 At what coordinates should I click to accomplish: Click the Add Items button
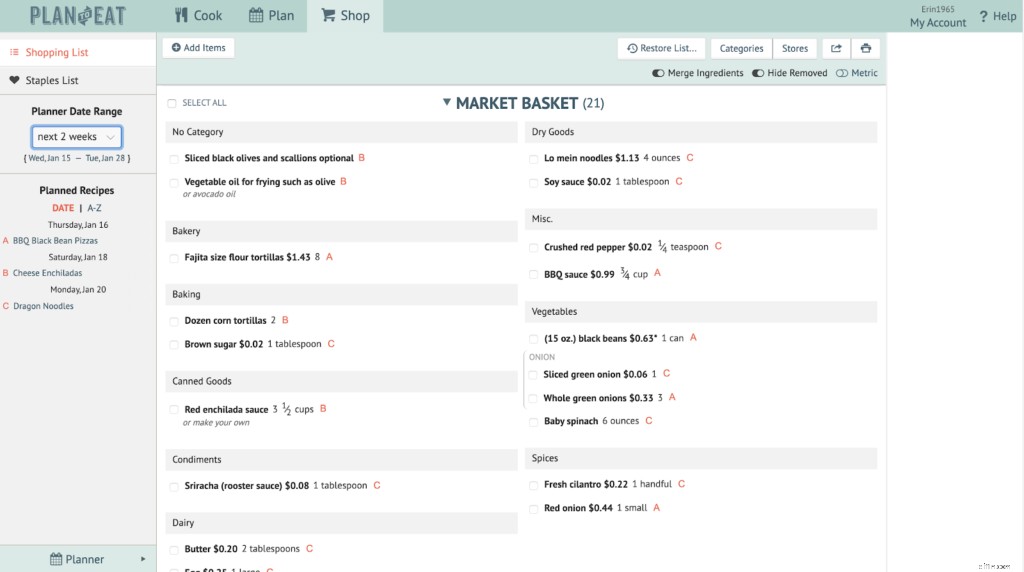click(198, 48)
